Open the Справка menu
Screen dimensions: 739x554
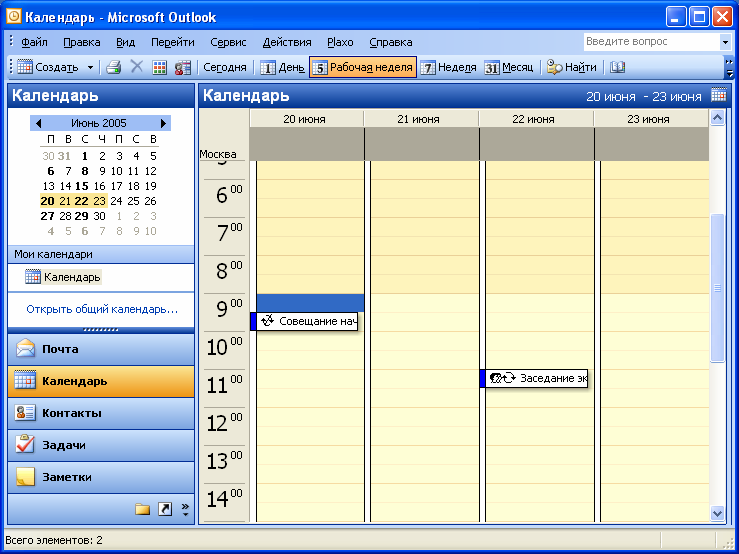(x=390, y=42)
